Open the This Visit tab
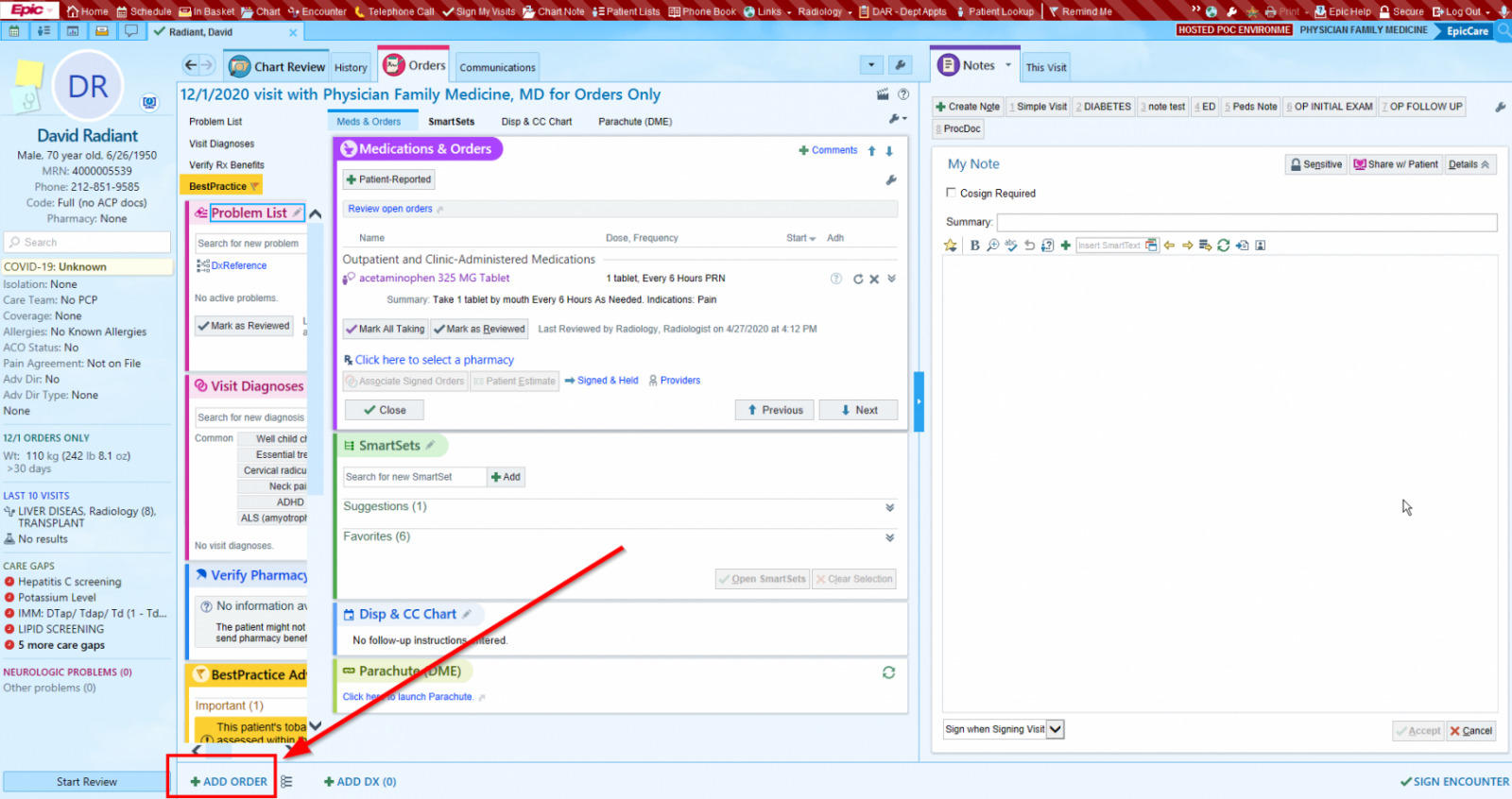This screenshot has height=799, width=1512. click(x=1046, y=67)
